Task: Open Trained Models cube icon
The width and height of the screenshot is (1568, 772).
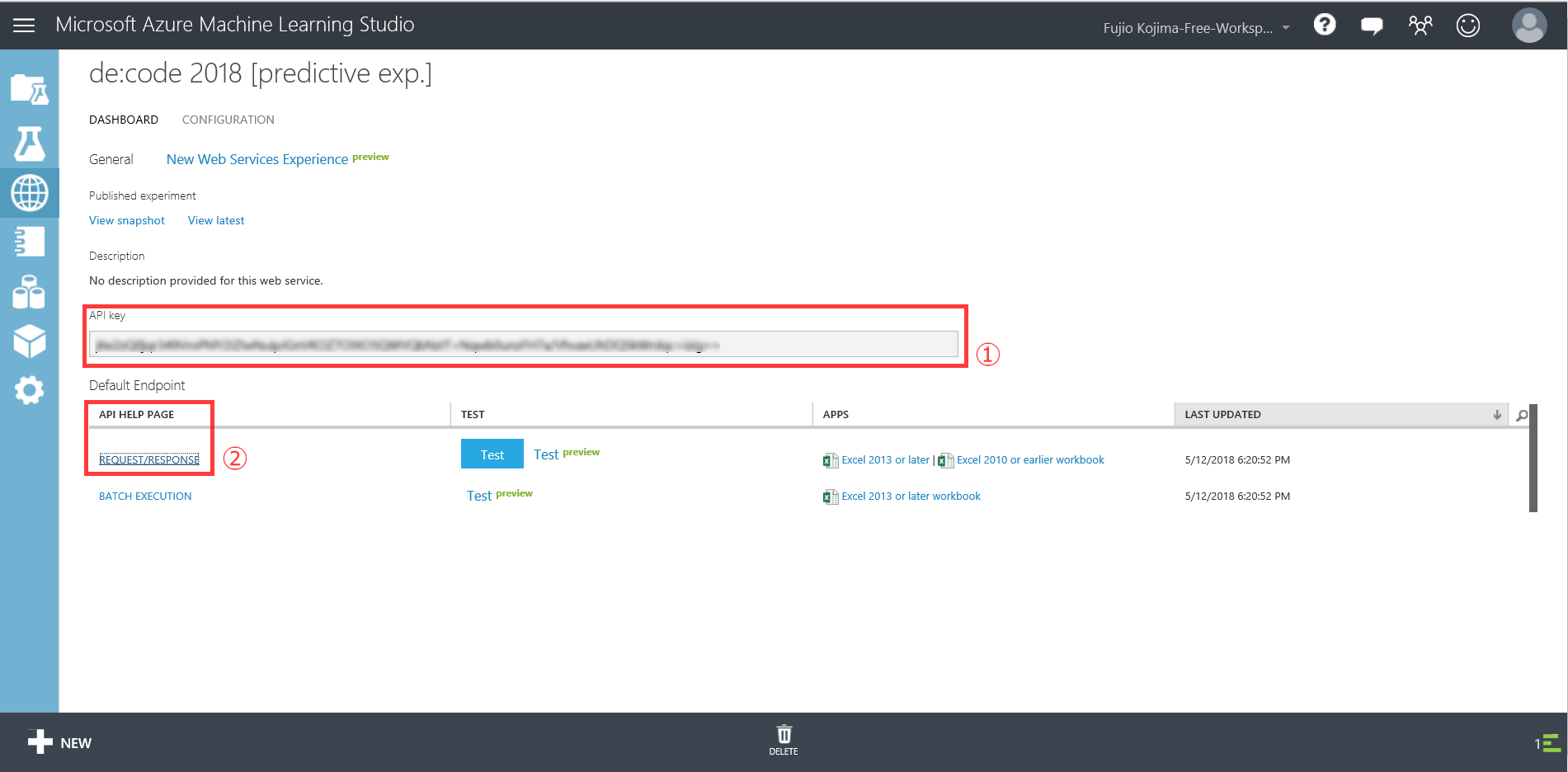Action: (30, 341)
